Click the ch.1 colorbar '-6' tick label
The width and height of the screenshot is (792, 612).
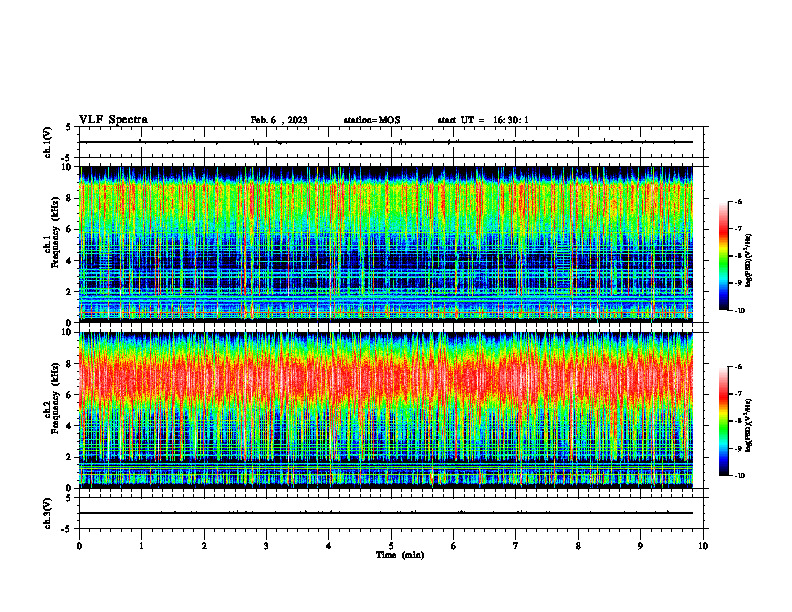coord(738,201)
